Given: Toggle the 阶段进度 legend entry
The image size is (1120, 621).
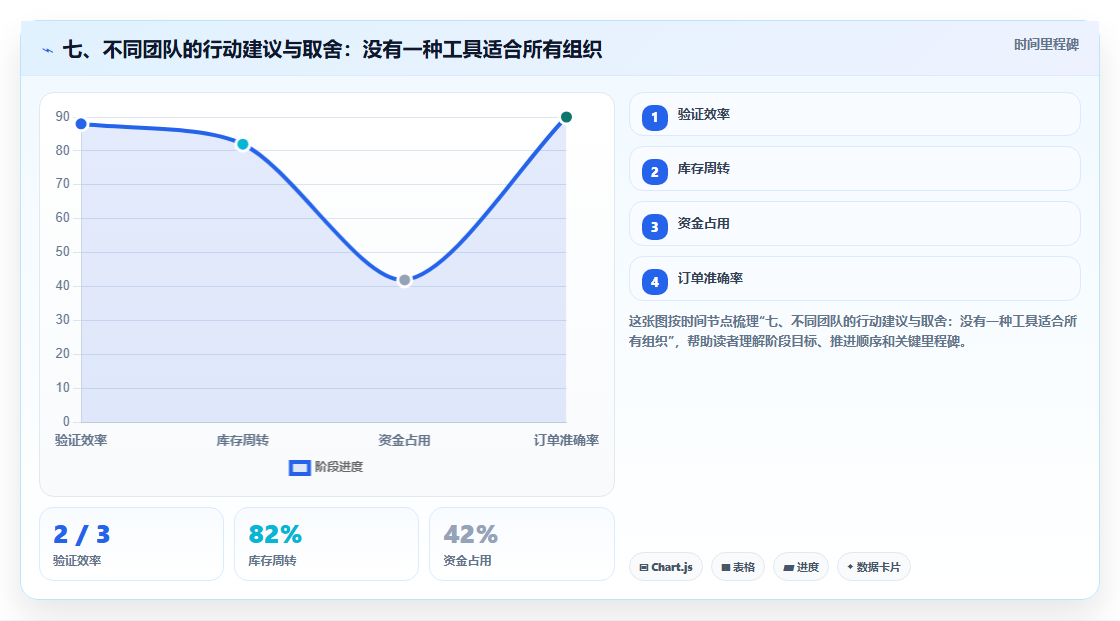Looking at the screenshot, I should point(326,467).
